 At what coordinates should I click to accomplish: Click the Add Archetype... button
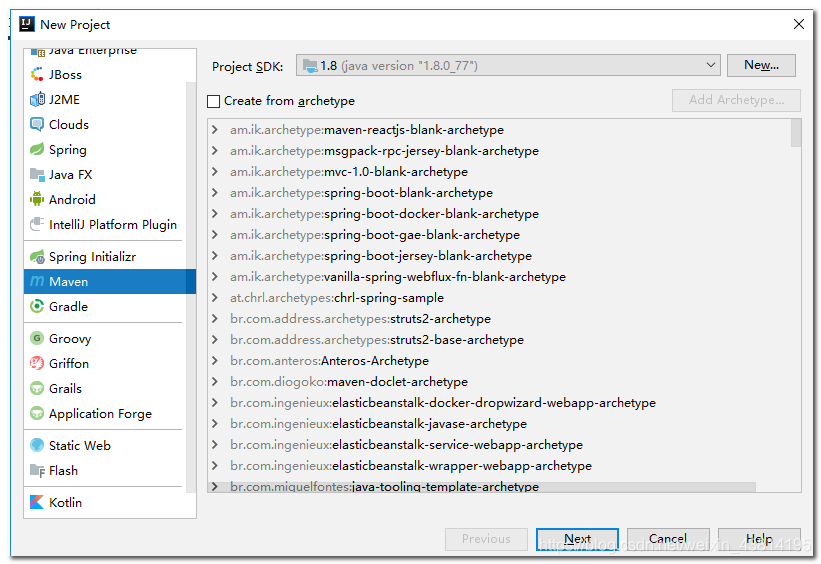(736, 100)
